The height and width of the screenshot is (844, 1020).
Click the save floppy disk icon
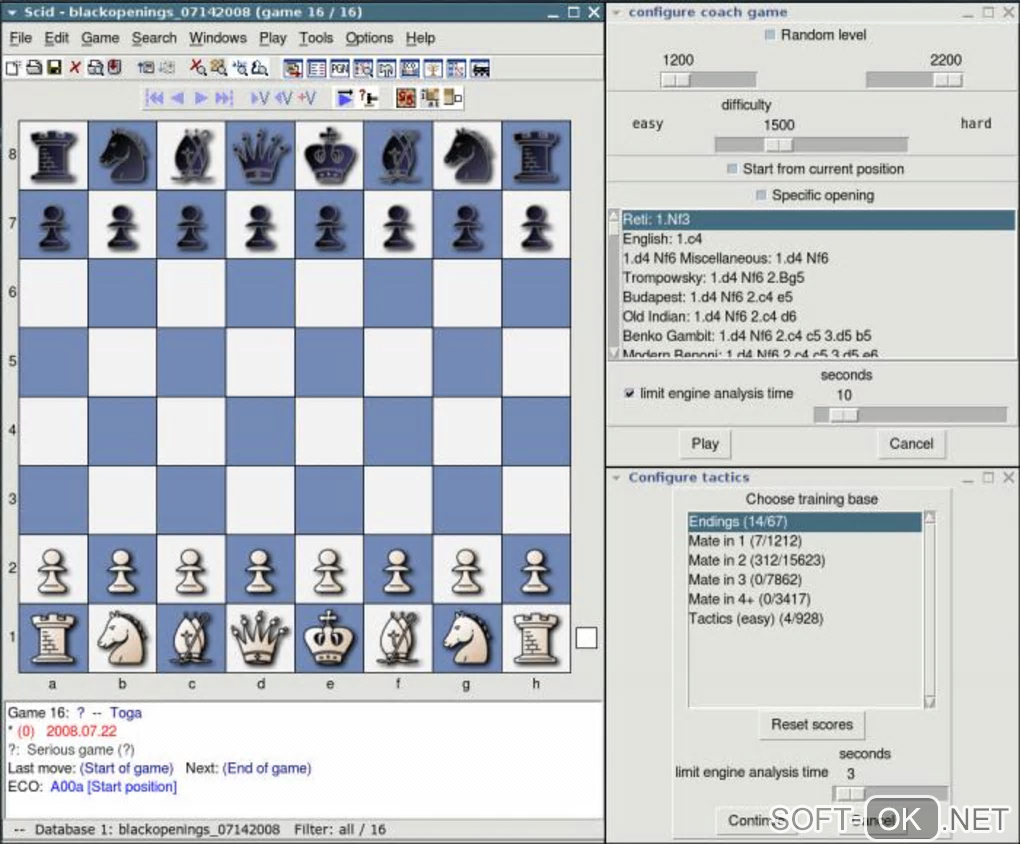click(x=54, y=68)
